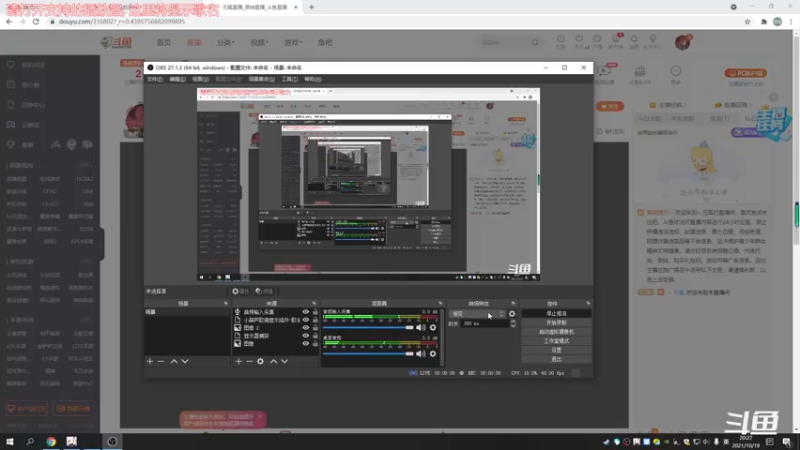
Task: Hide the bottom 图像 source
Action: (x=306, y=344)
